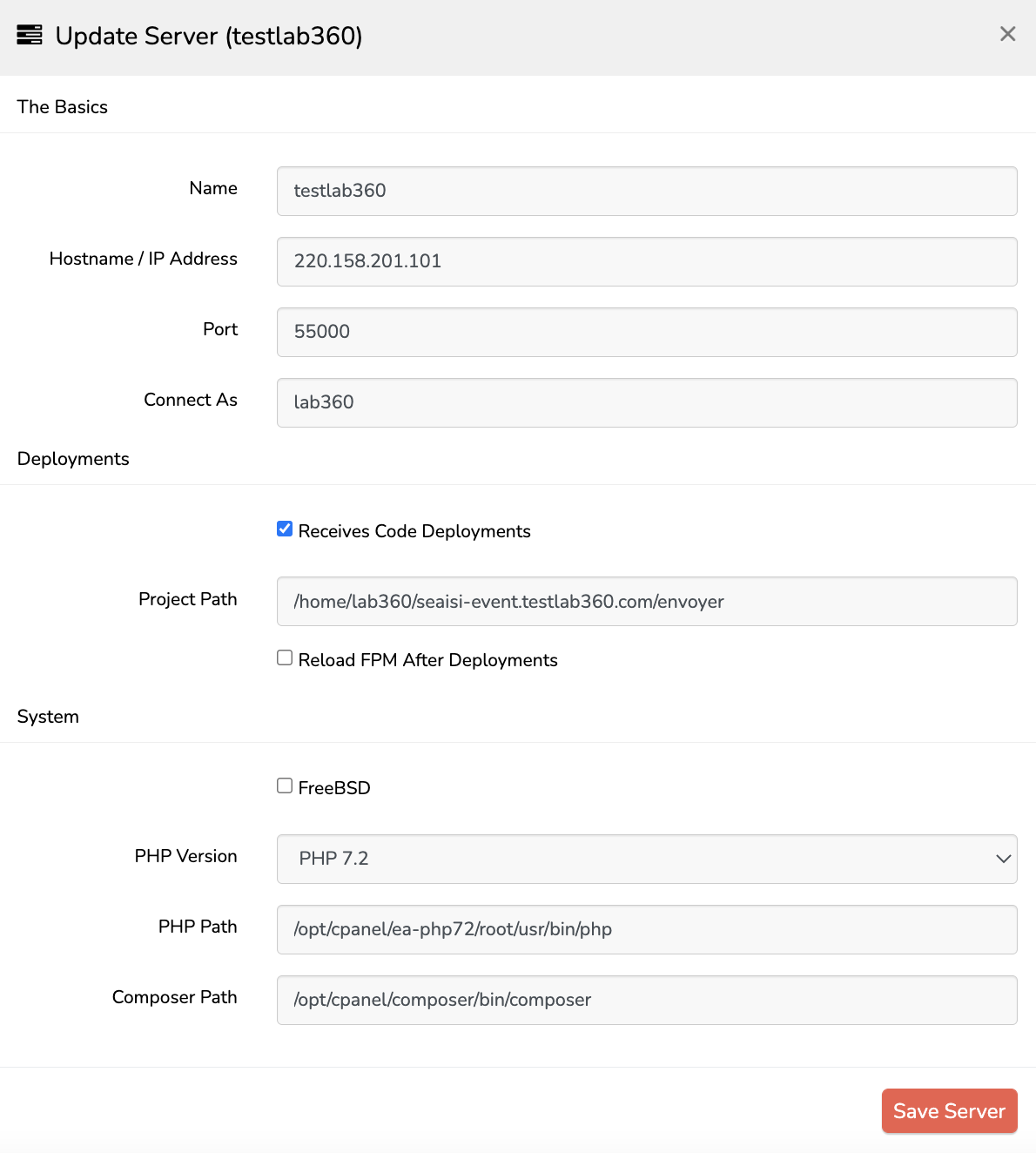The image size is (1036, 1153).
Task: Close the Update Server dialog
Action: click(1007, 34)
